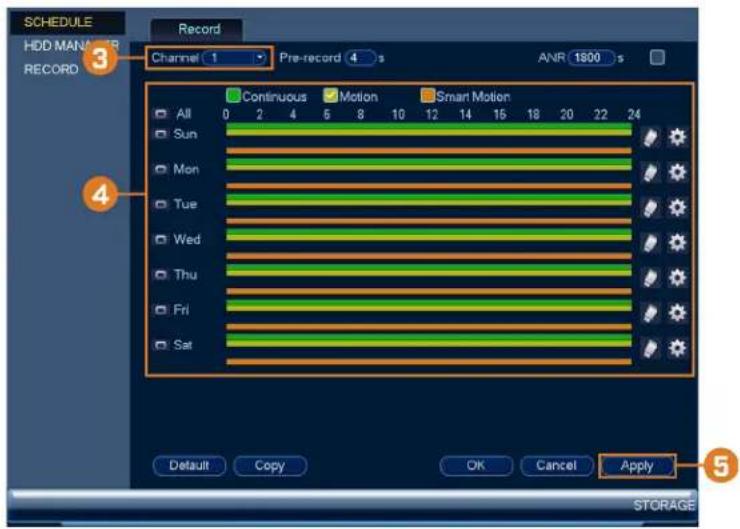The height and width of the screenshot is (529, 740).
Task: Click Sun orange smart motion bar
Action: pyautogui.click(x=429, y=151)
